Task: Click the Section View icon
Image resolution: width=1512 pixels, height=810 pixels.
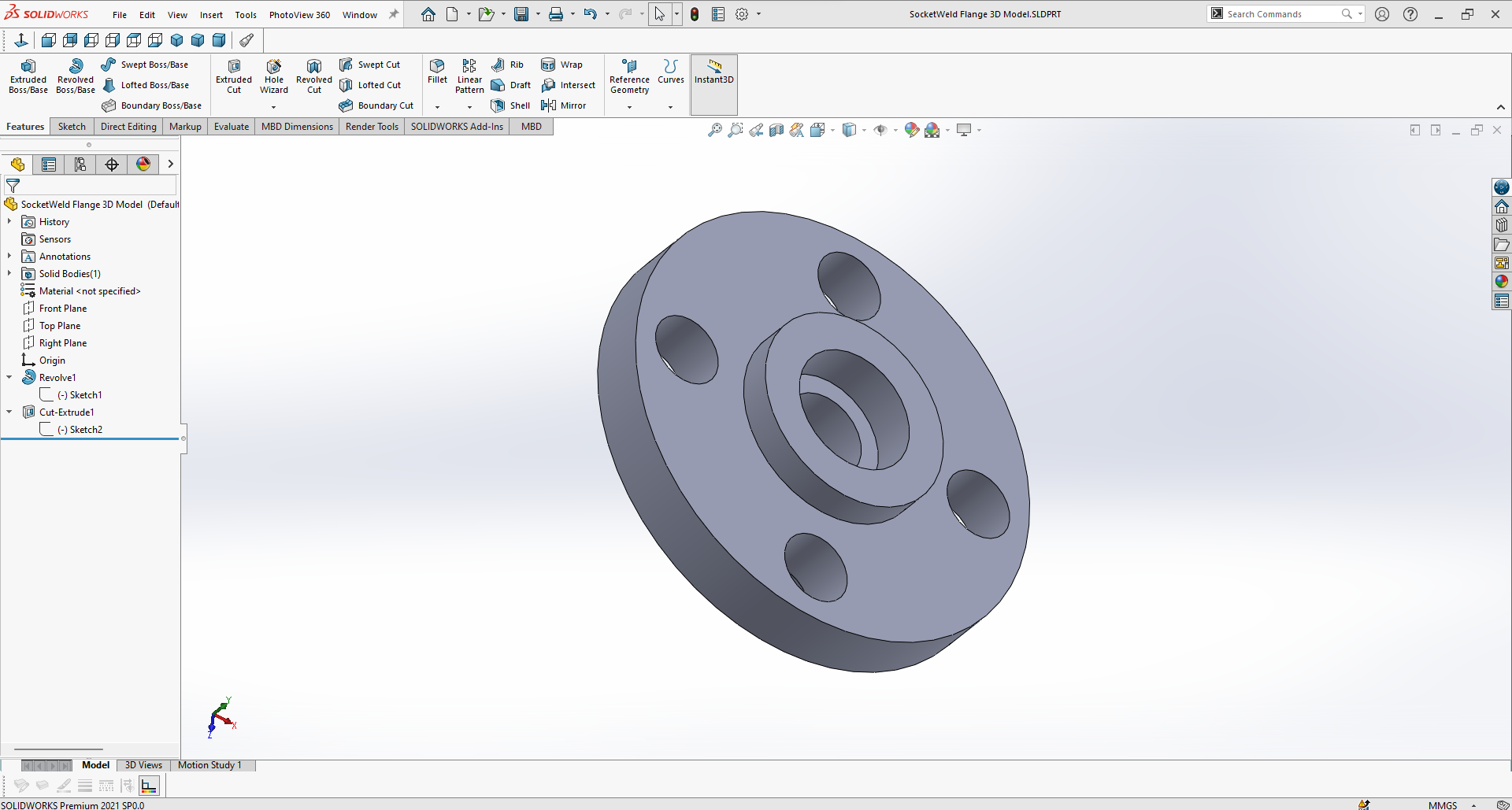Action: coord(776,130)
